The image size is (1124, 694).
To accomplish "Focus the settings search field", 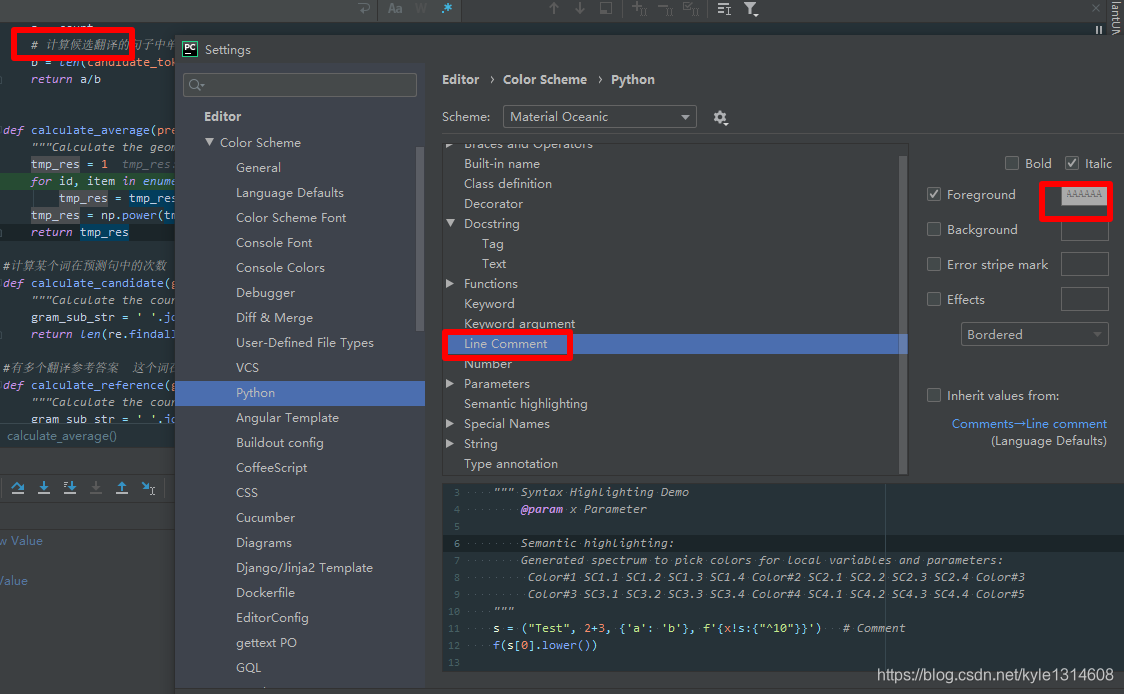I will pyautogui.click(x=300, y=85).
